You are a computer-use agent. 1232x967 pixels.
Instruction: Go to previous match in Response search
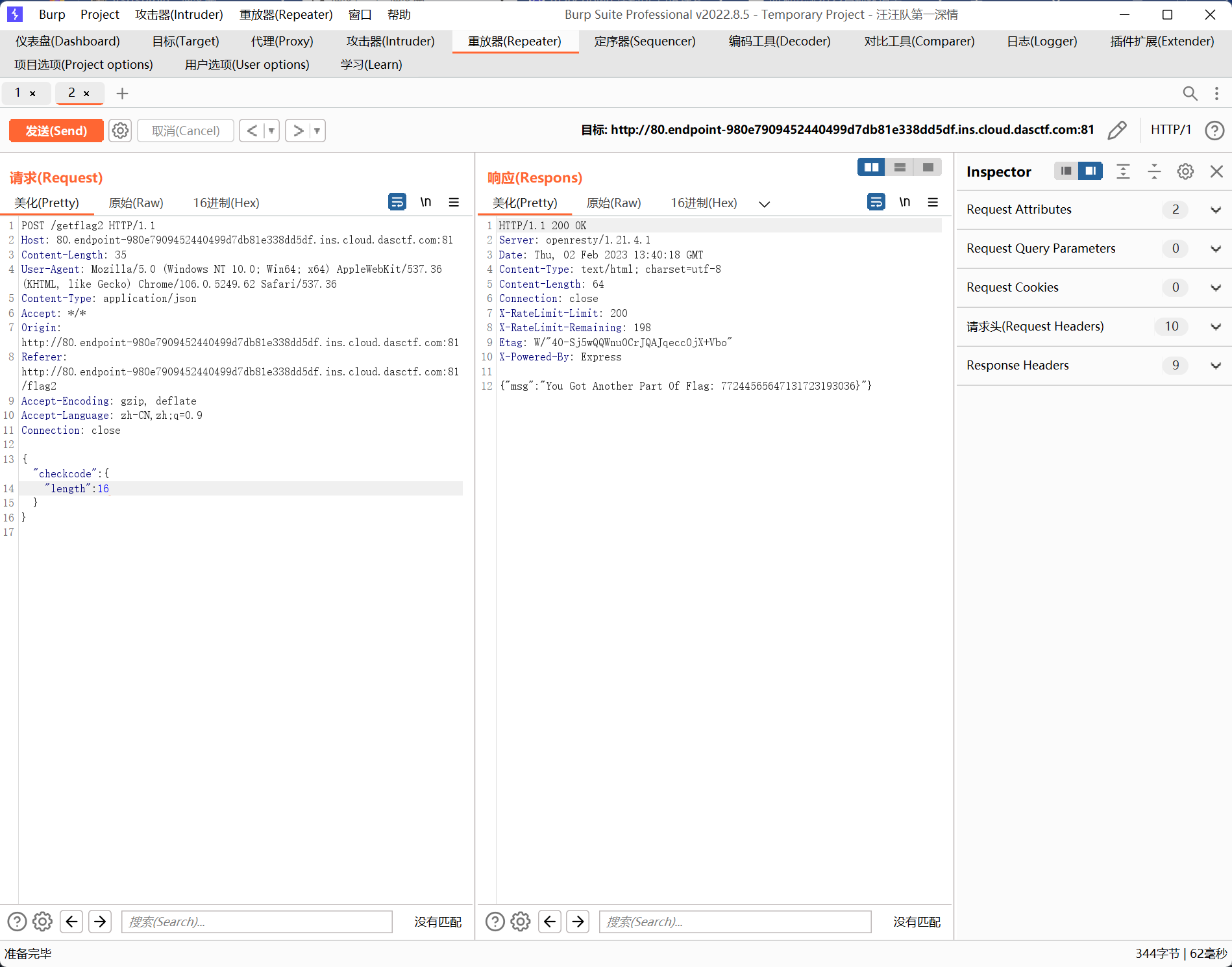click(x=550, y=922)
